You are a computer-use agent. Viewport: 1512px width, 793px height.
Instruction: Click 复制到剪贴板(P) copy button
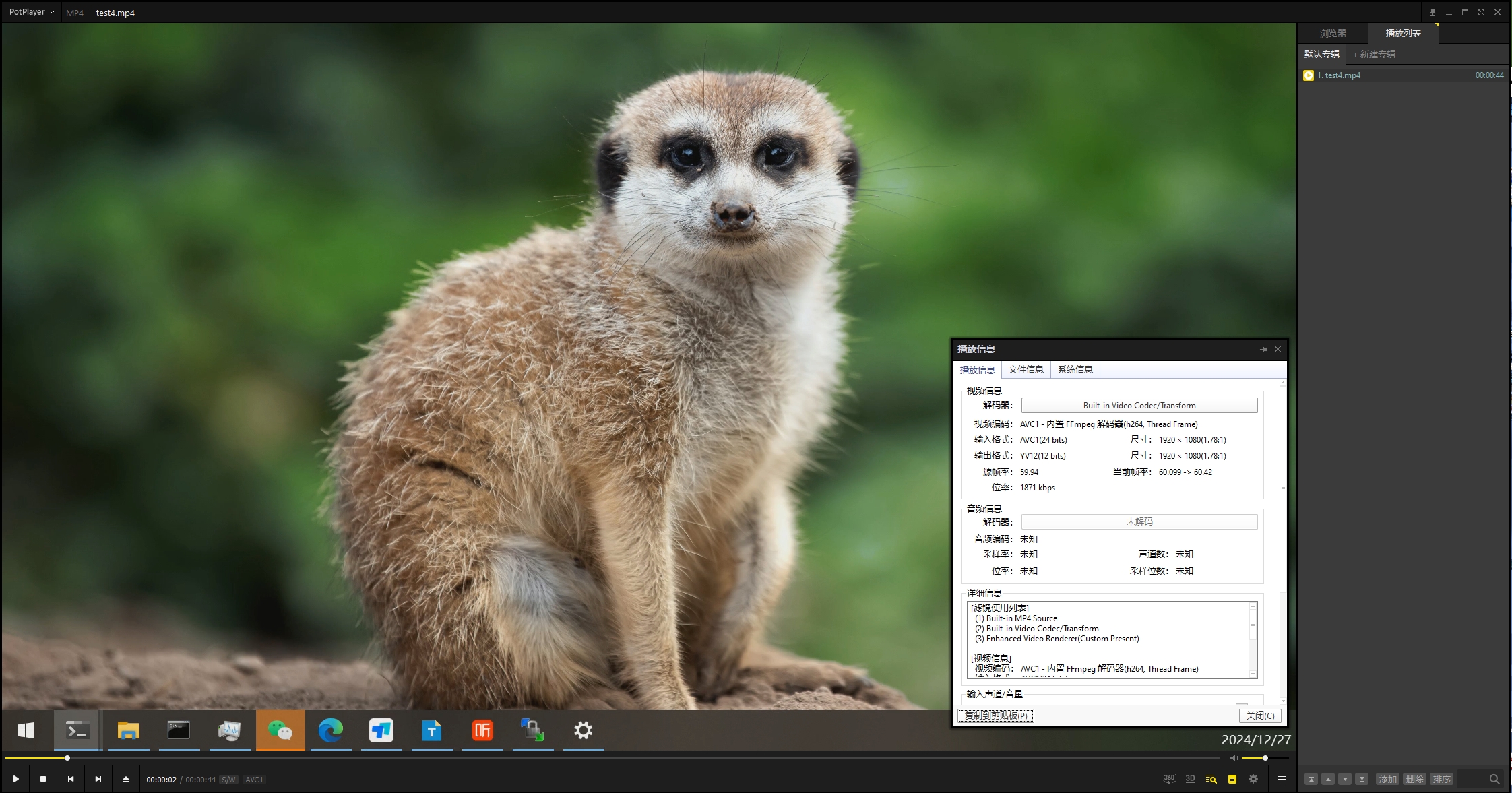996,716
